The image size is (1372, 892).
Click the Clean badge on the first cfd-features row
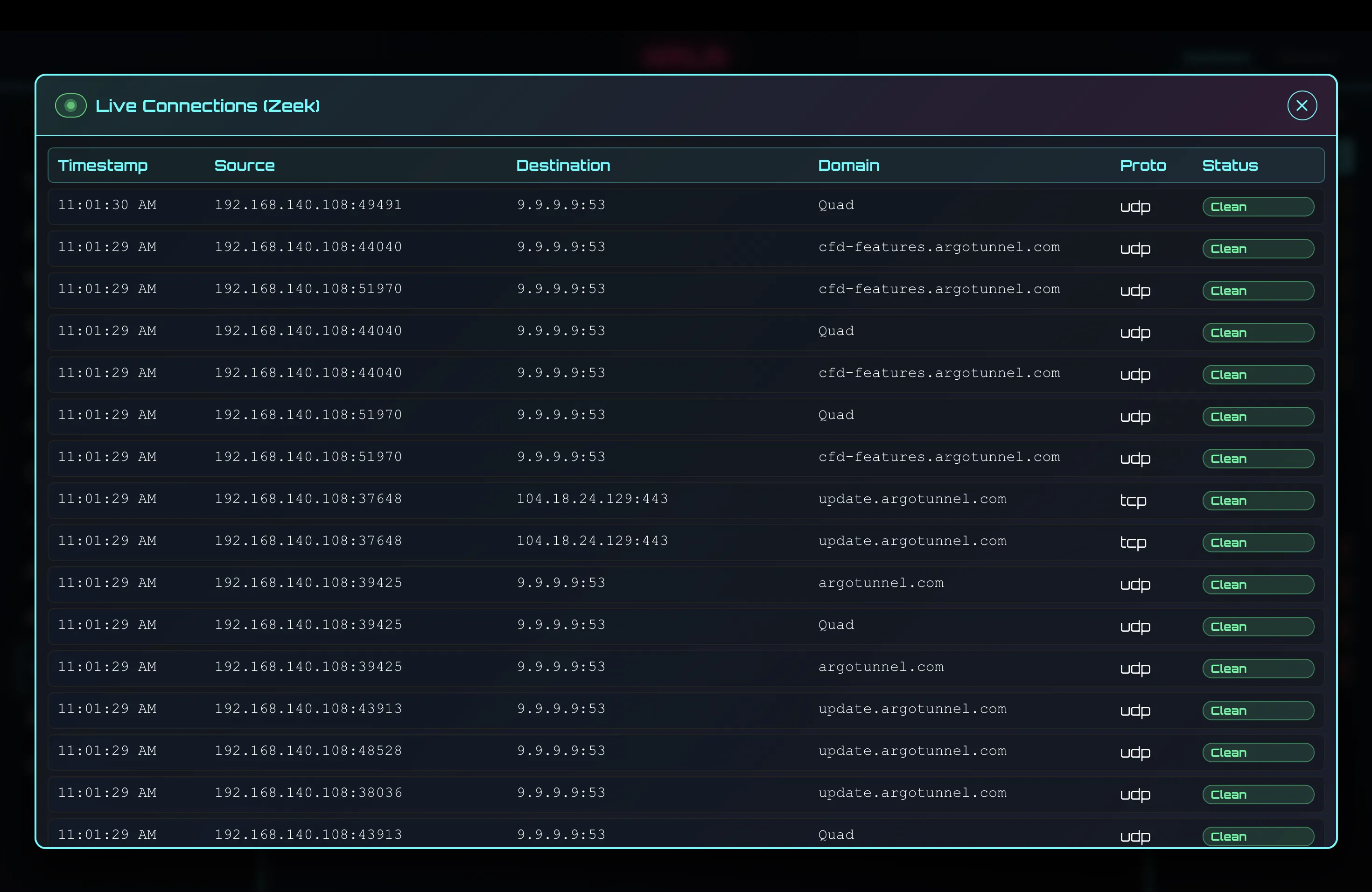pyautogui.click(x=1258, y=248)
